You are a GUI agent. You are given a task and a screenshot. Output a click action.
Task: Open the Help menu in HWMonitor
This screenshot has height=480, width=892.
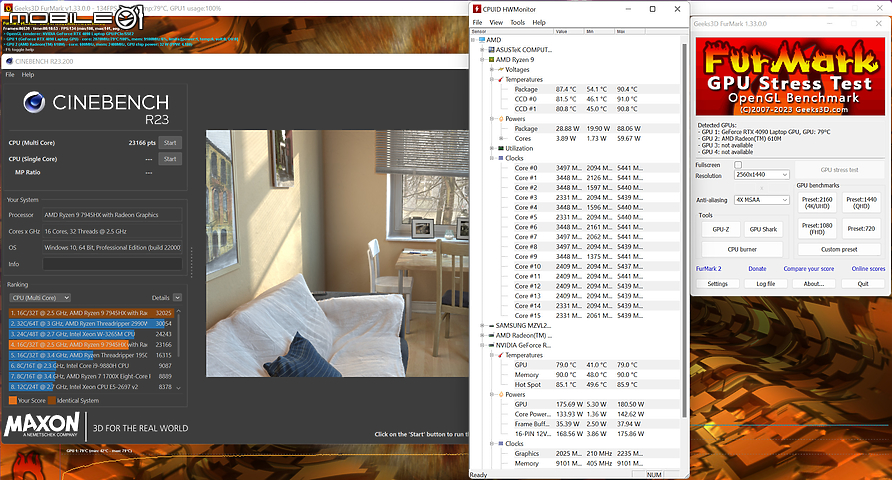coord(539,23)
